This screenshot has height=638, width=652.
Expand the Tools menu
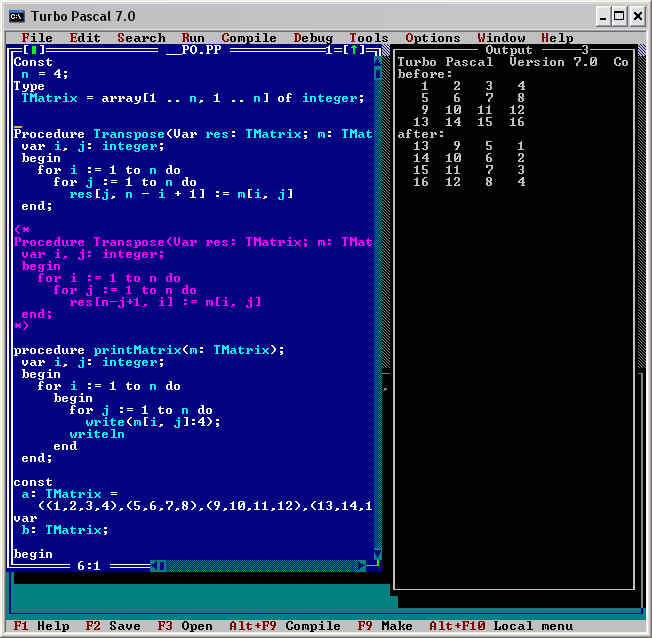[369, 38]
